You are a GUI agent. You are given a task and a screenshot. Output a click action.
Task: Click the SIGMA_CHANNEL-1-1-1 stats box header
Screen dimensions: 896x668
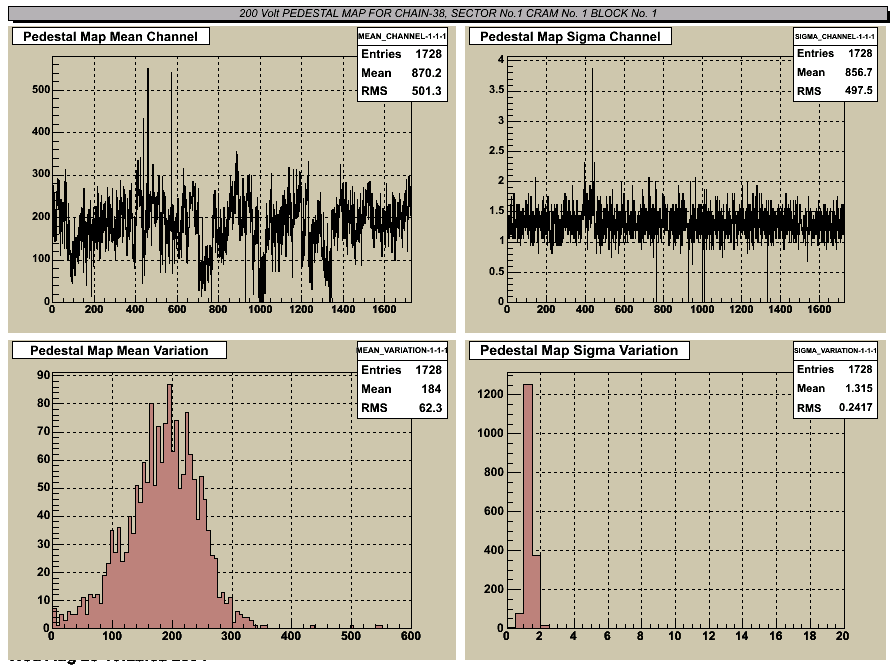[835, 36]
